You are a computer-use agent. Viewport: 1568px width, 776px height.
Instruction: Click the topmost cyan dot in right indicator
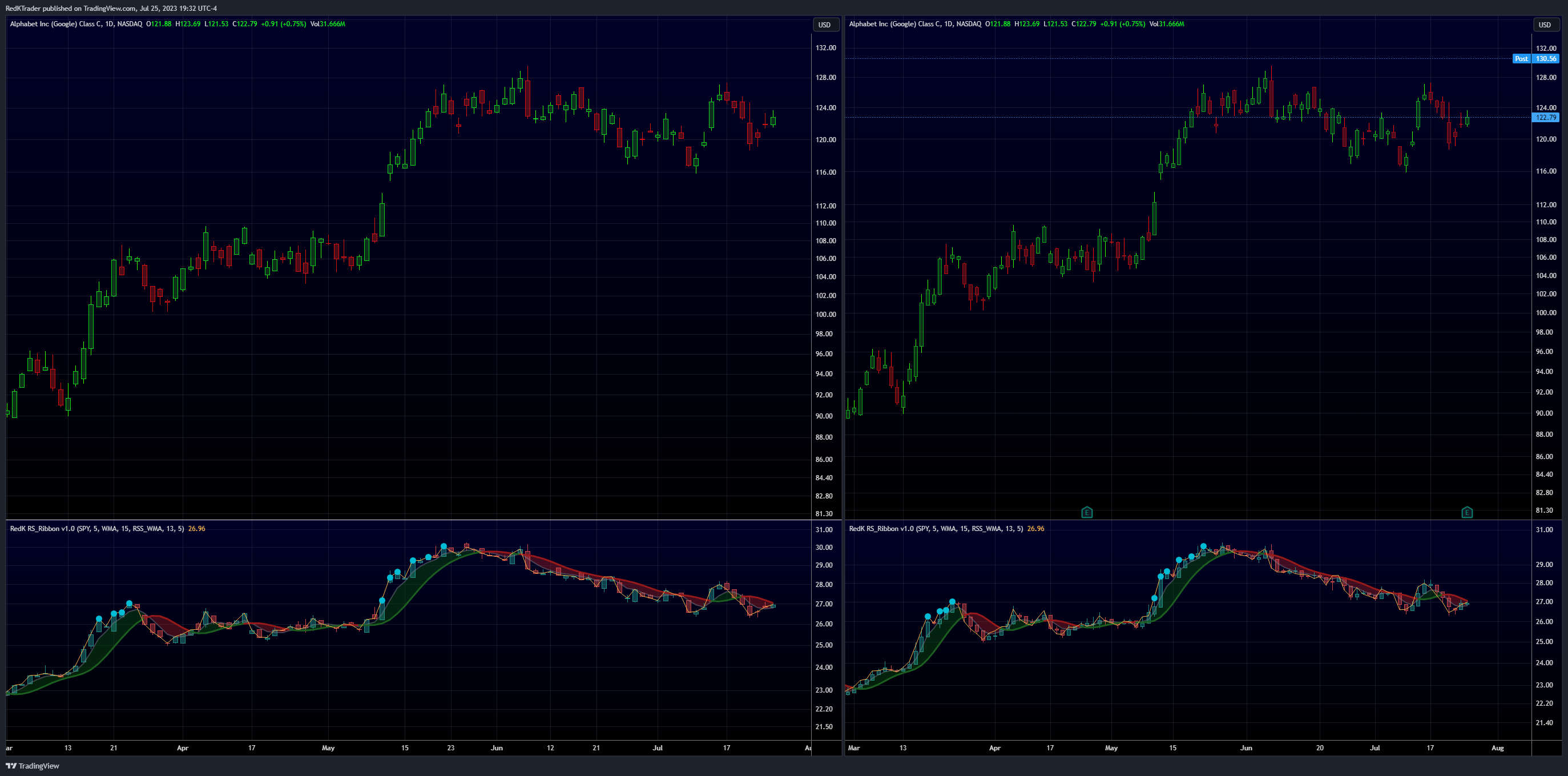1203,546
